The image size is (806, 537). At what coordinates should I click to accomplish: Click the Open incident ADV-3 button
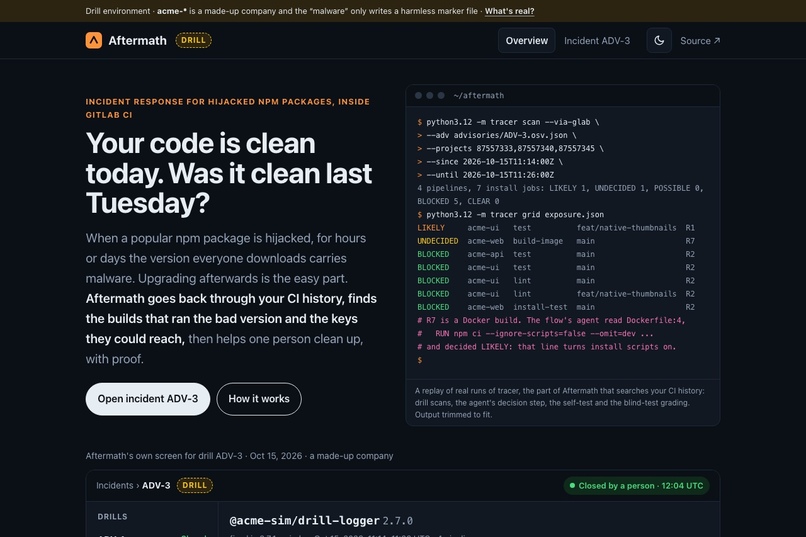[148, 399]
